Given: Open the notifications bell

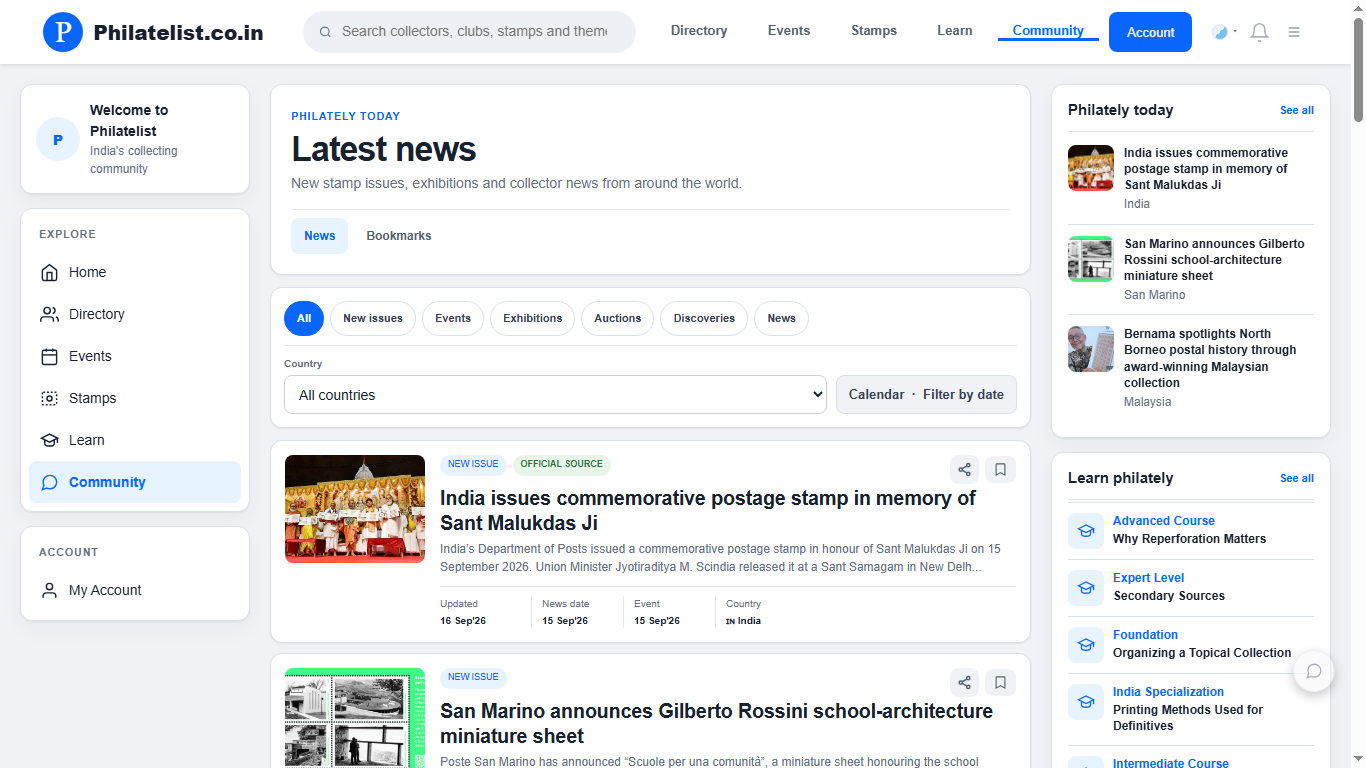Looking at the screenshot, I should [x=1260, y=32].
